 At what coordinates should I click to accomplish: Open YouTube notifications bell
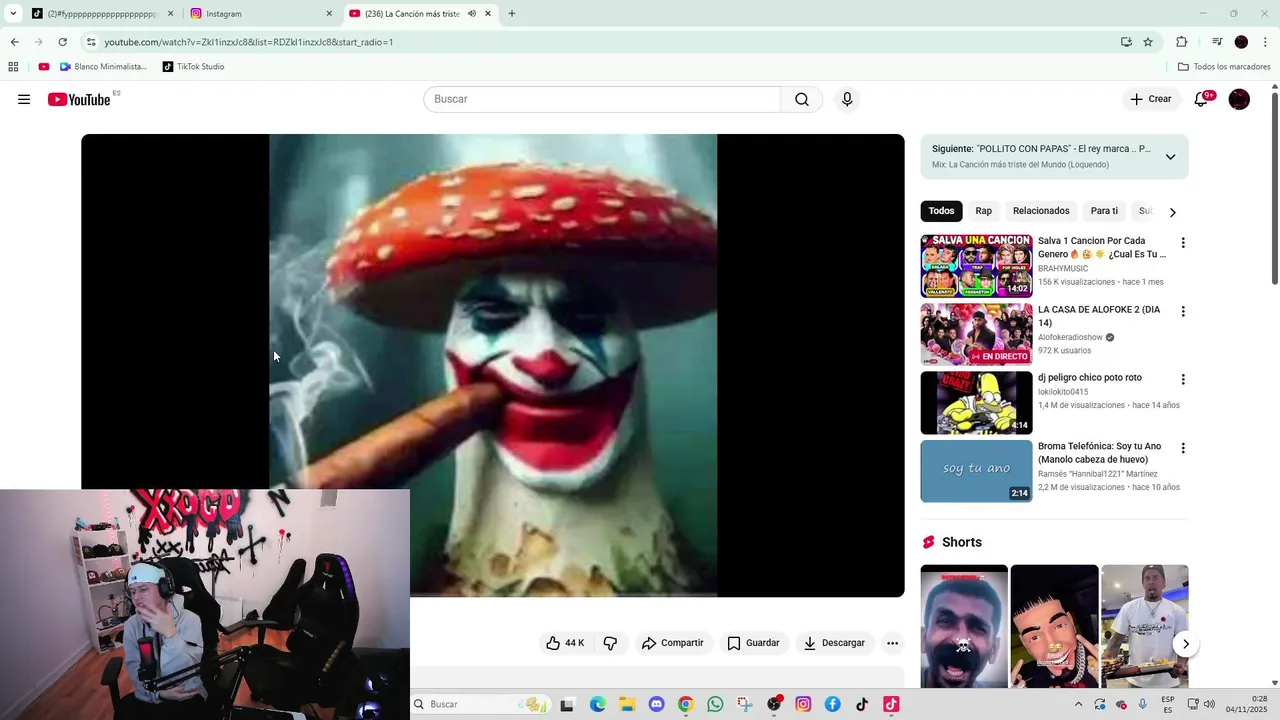(x=1201, y=99)
